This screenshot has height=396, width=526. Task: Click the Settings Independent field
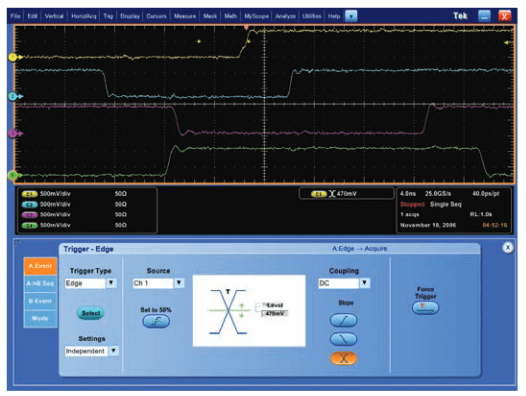point(87,351)
